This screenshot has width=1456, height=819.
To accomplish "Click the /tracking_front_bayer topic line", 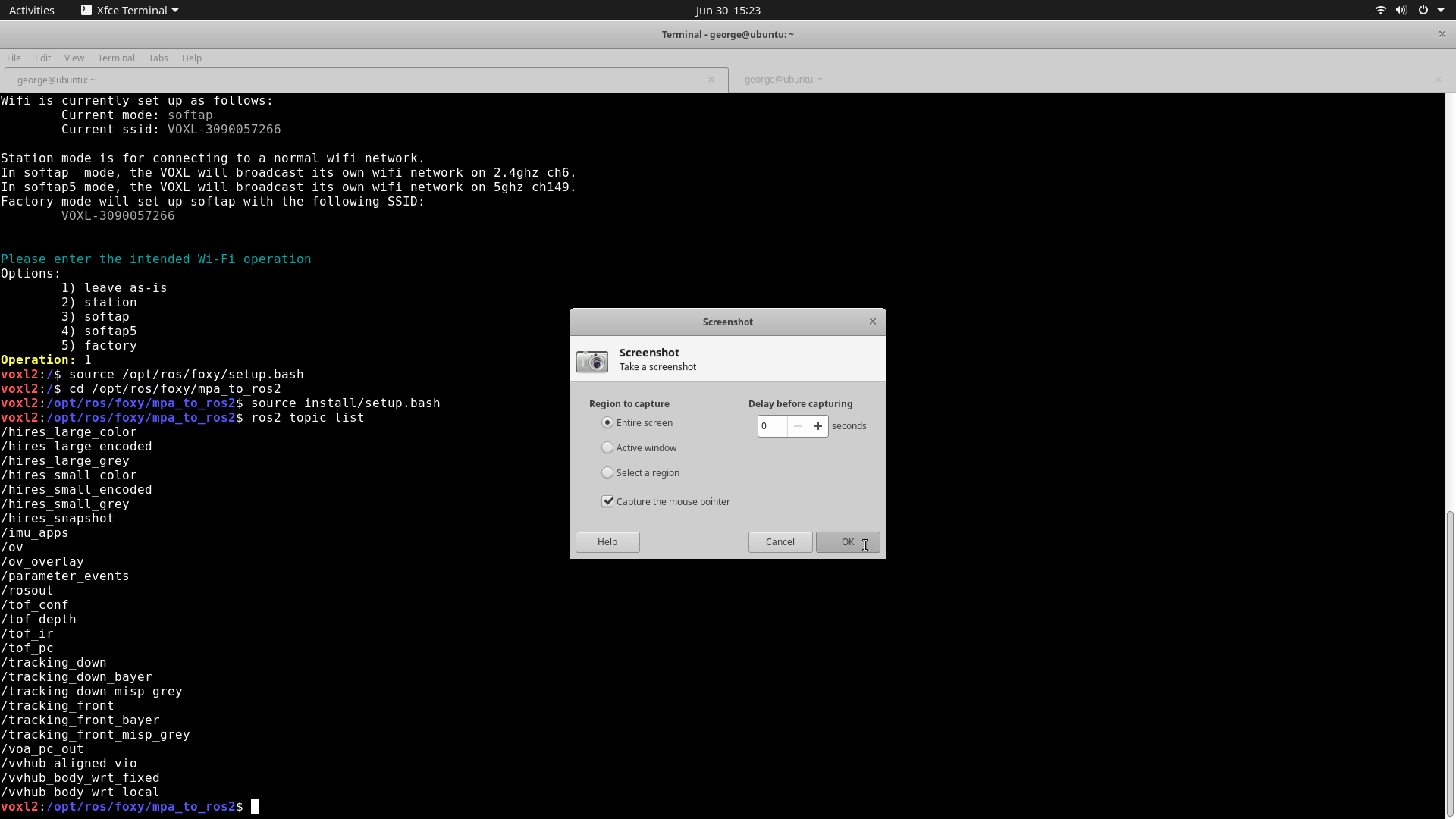I will 80,720.
